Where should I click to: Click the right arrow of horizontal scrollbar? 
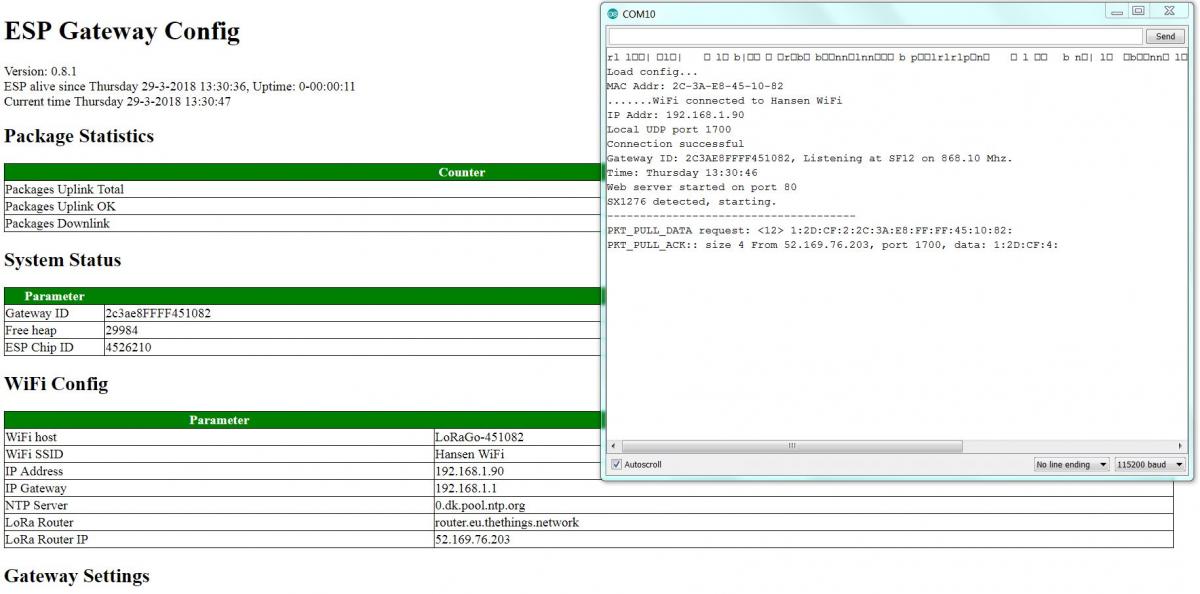pyautogui.click(x=1181, y=446)
